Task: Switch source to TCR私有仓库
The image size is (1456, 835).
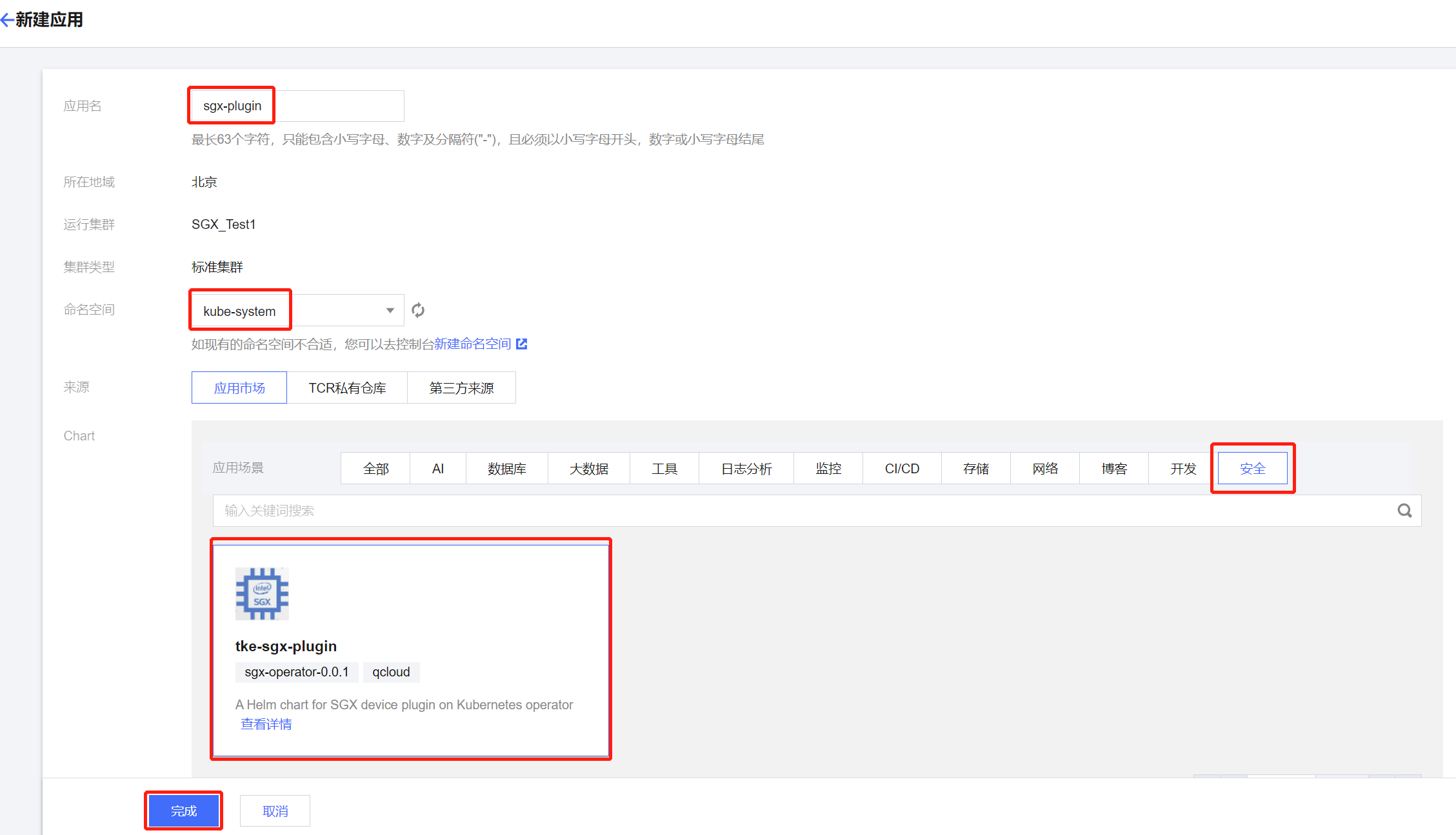Action: [347, 388]
